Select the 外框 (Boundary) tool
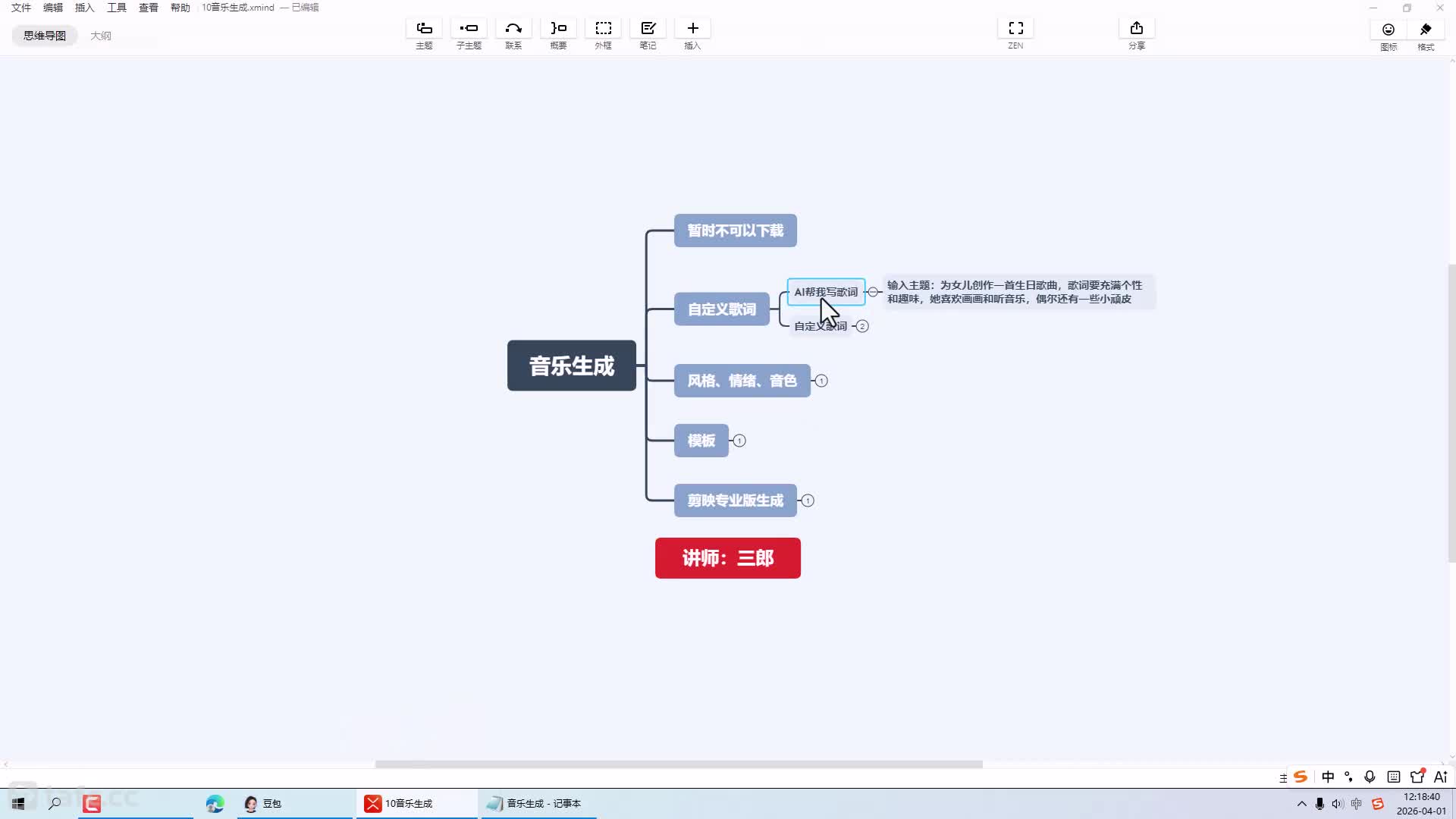The height and width of the screenshot is (819, 1456). click(603, 29)
